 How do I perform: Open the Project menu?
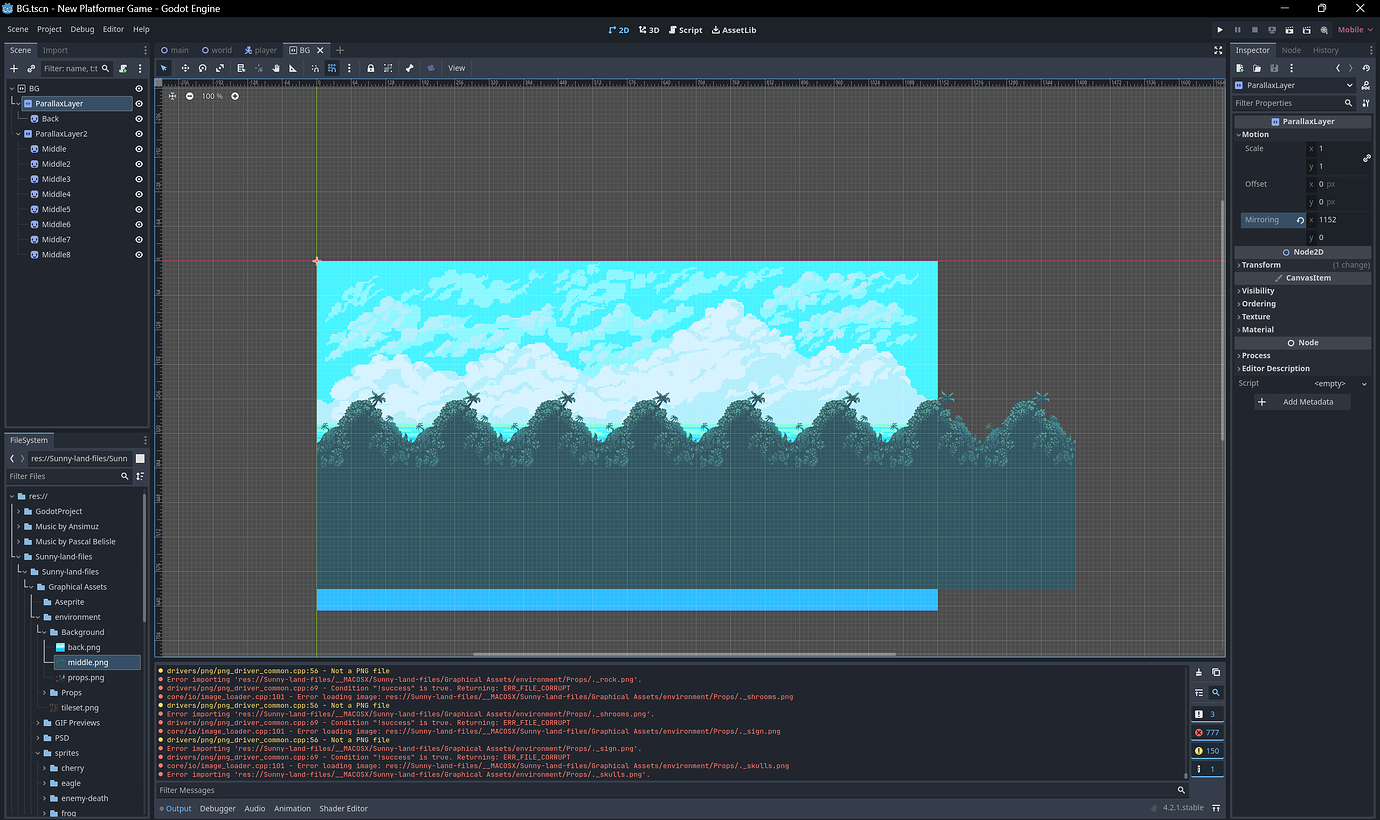[x=49, y=29]
